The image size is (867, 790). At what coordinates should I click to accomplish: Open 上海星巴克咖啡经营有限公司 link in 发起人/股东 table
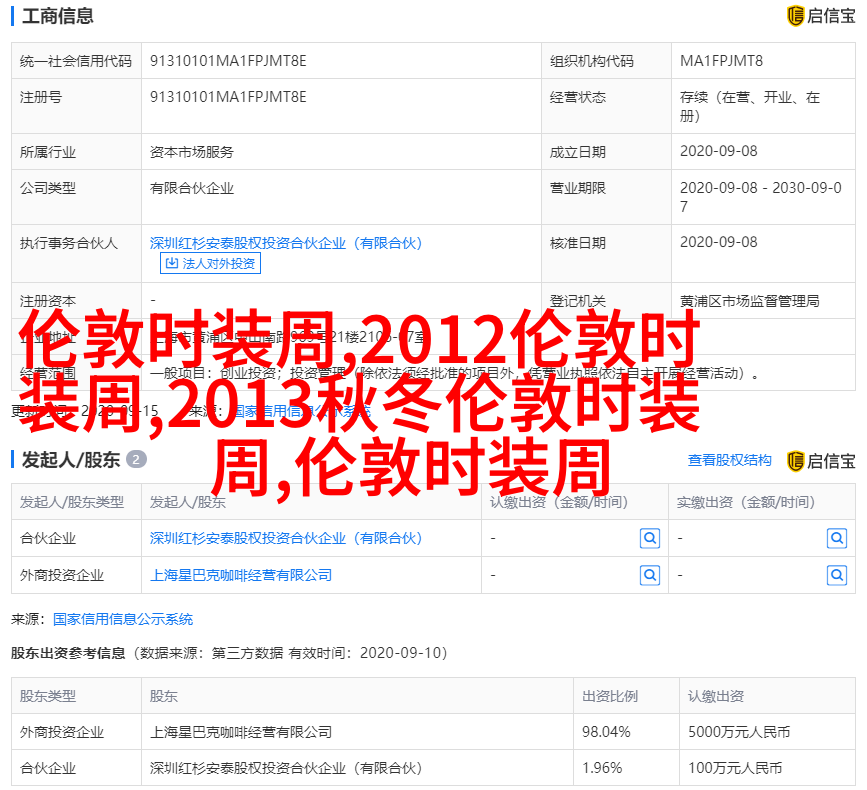241,575
